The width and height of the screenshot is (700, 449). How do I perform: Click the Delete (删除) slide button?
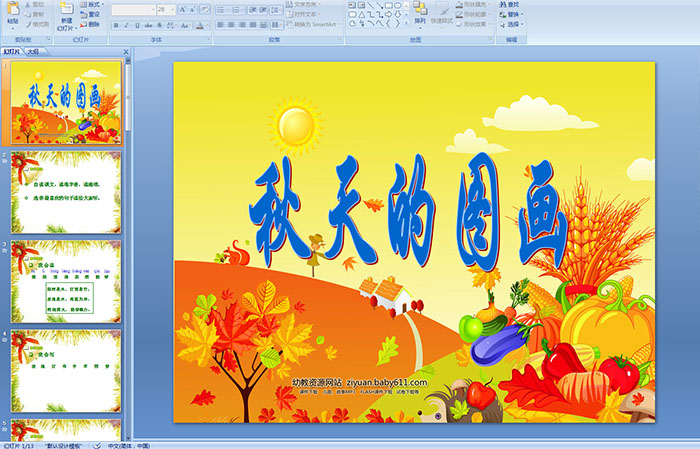[90, 24]
